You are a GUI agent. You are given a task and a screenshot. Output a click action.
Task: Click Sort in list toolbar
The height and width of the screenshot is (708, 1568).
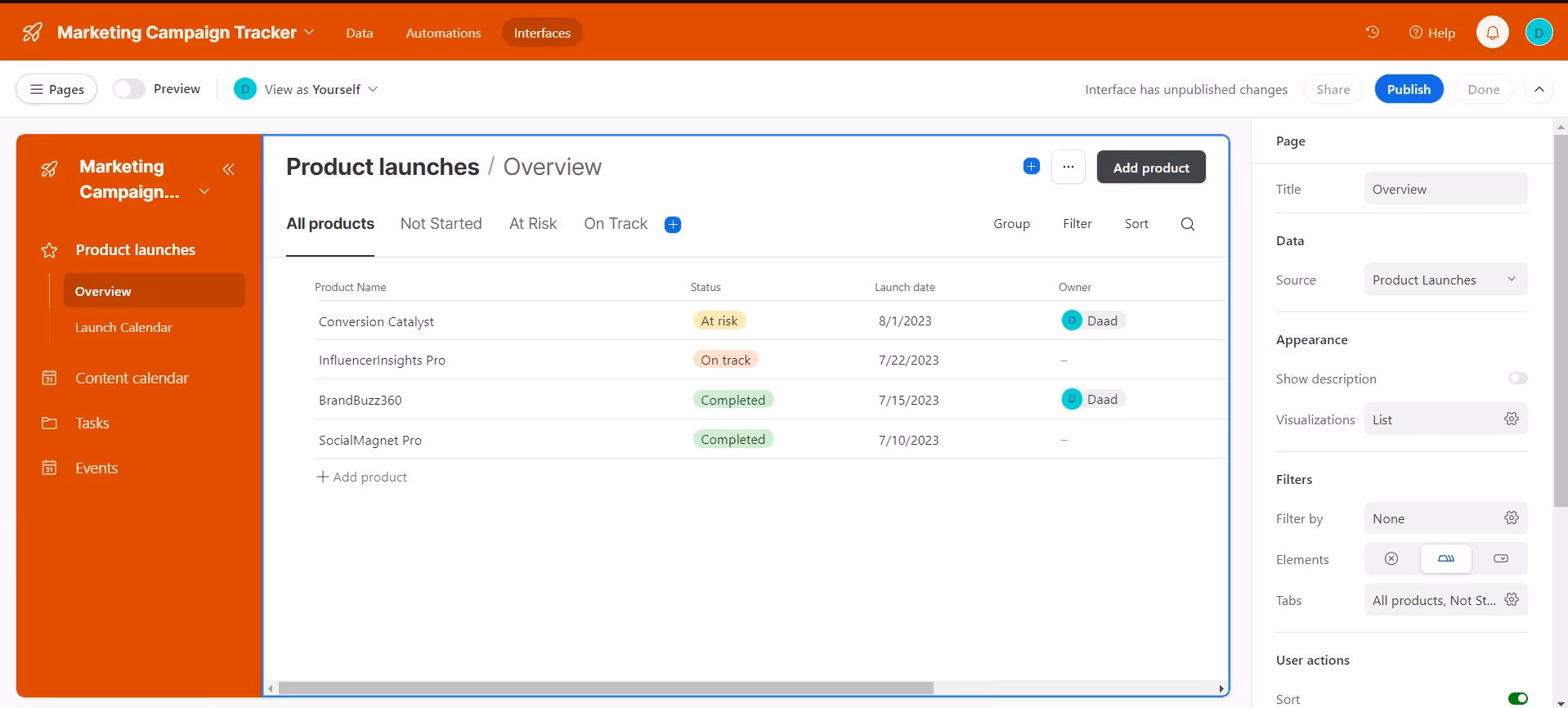(1136, 224)
